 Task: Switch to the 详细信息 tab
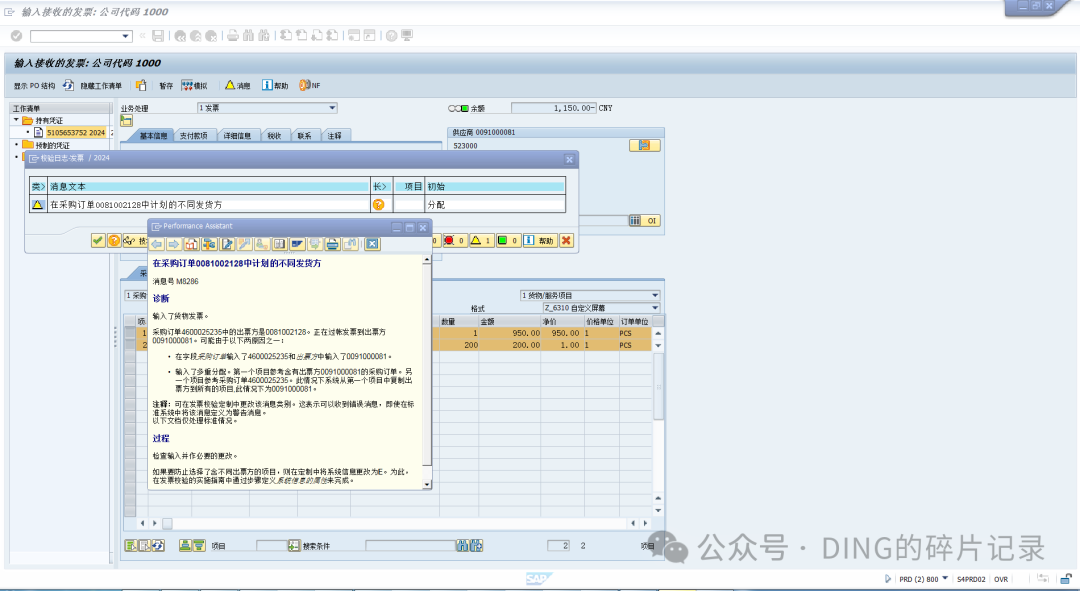click(x=237, y=136)
